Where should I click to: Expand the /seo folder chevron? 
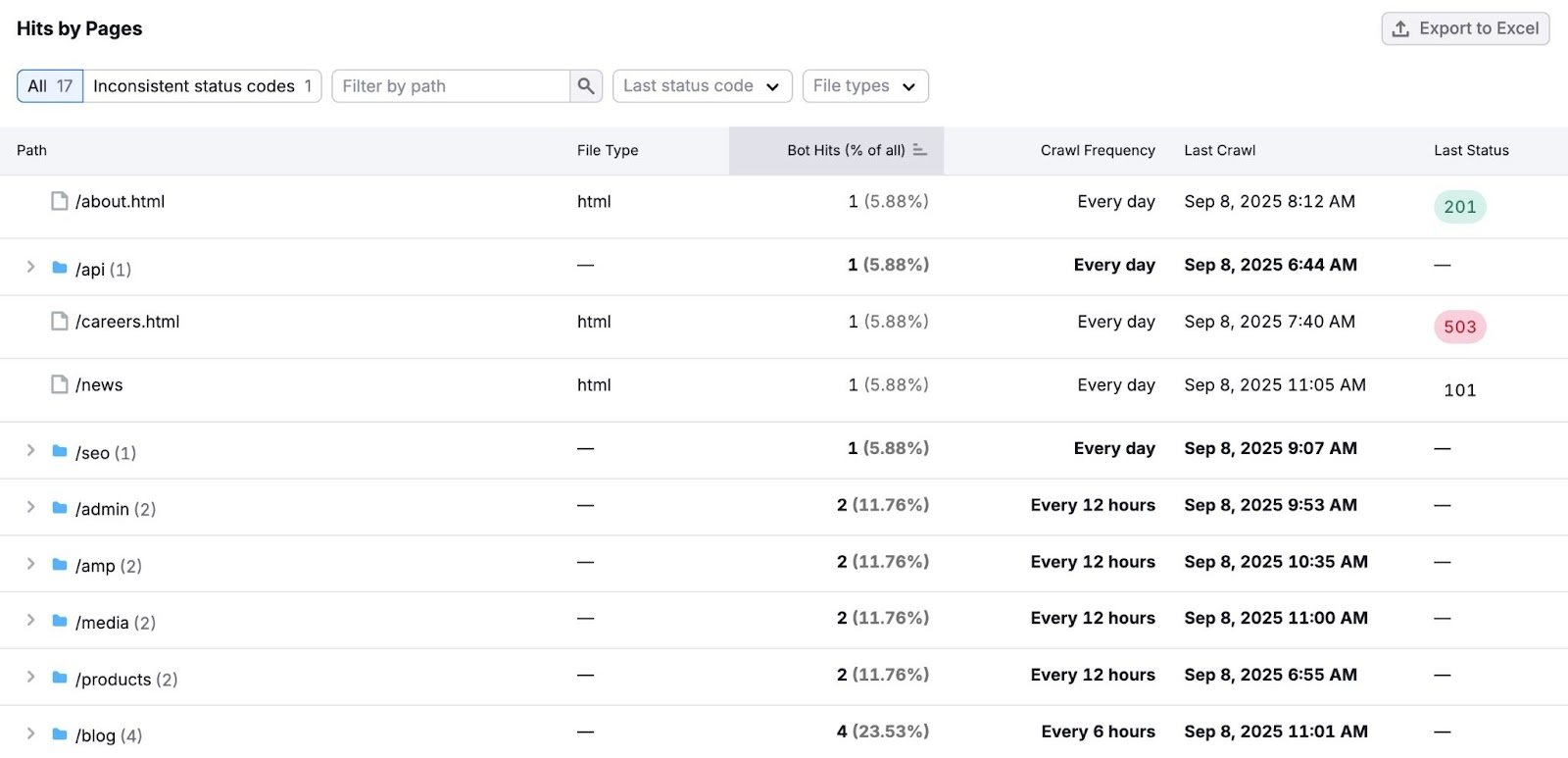30,450
